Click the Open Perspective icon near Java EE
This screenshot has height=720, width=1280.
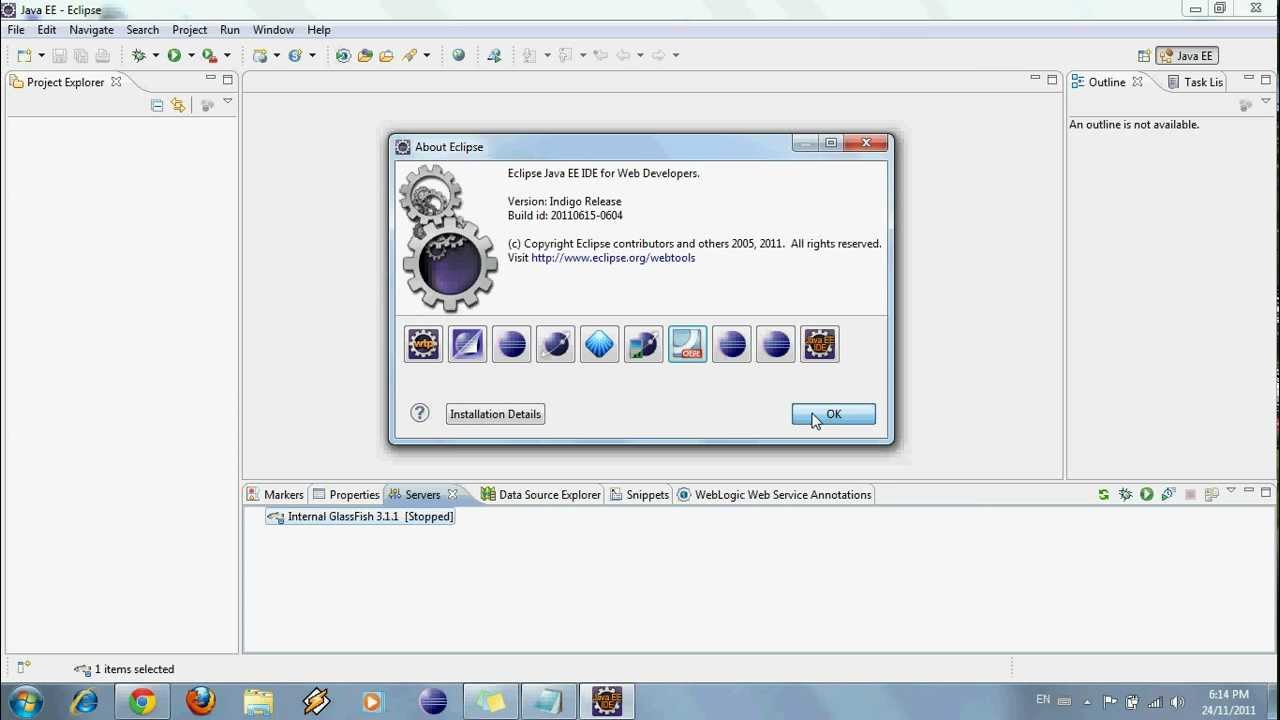(x=1144, y=56)
